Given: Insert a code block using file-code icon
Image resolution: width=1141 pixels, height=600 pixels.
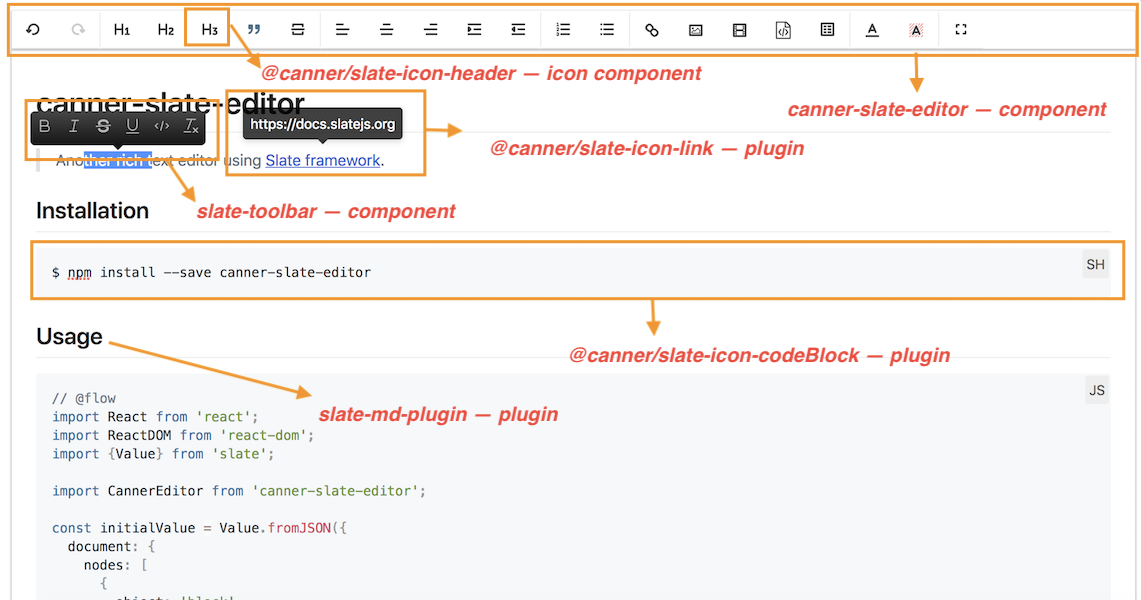Looking at the screenshot, I should click(x=783, y=30).
